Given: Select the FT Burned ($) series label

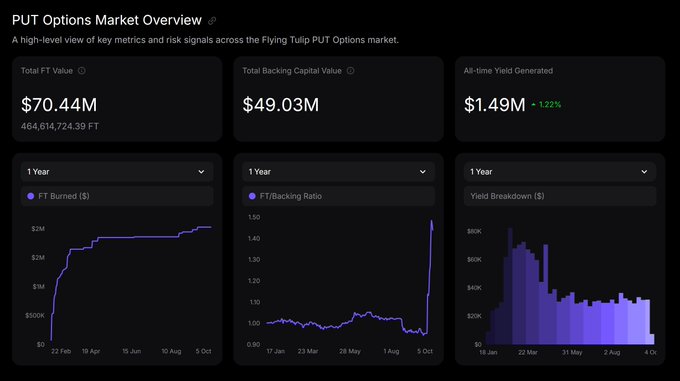Looking at the screenshot, I should 64,196.
